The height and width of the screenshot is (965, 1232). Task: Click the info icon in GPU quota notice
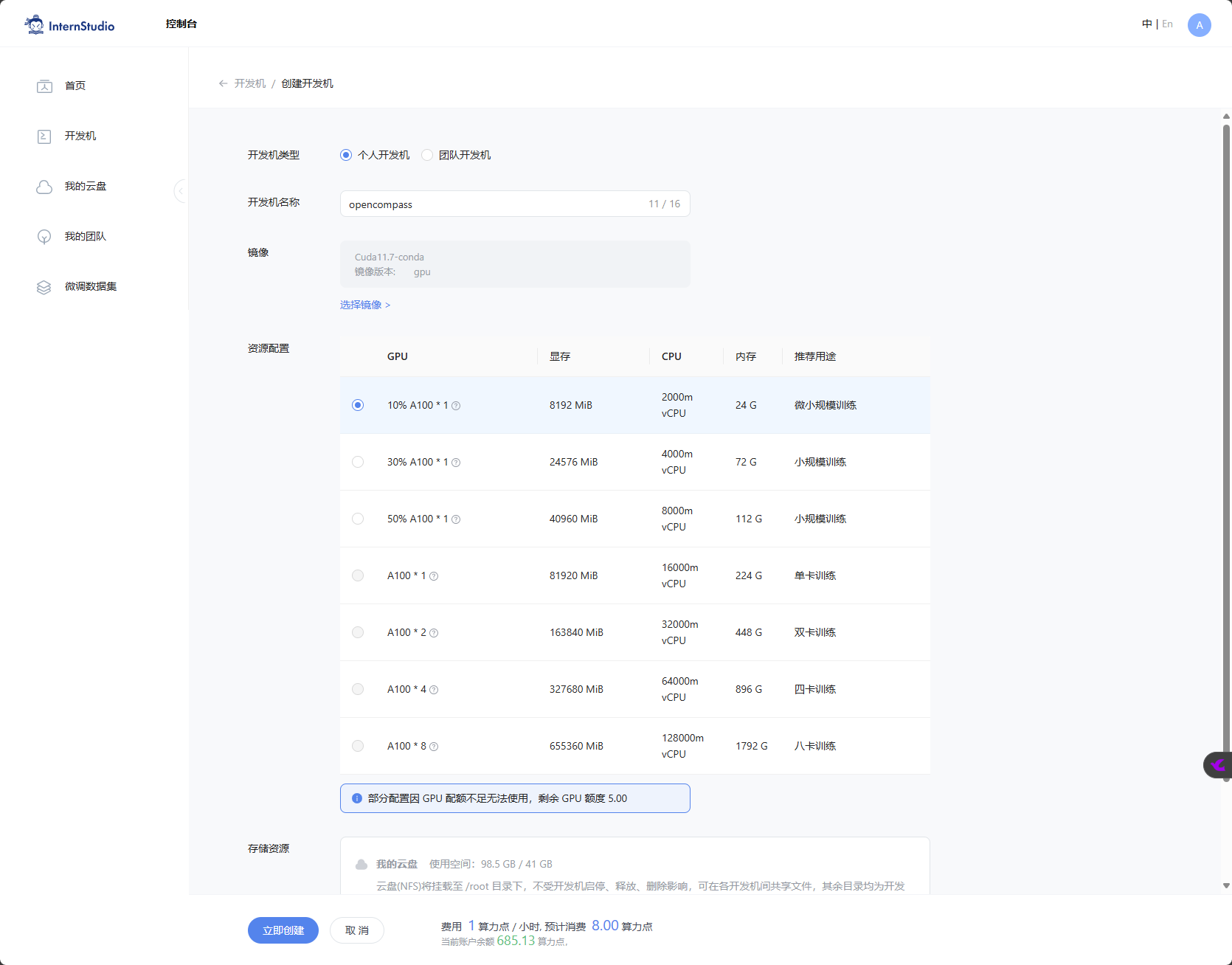357,798
